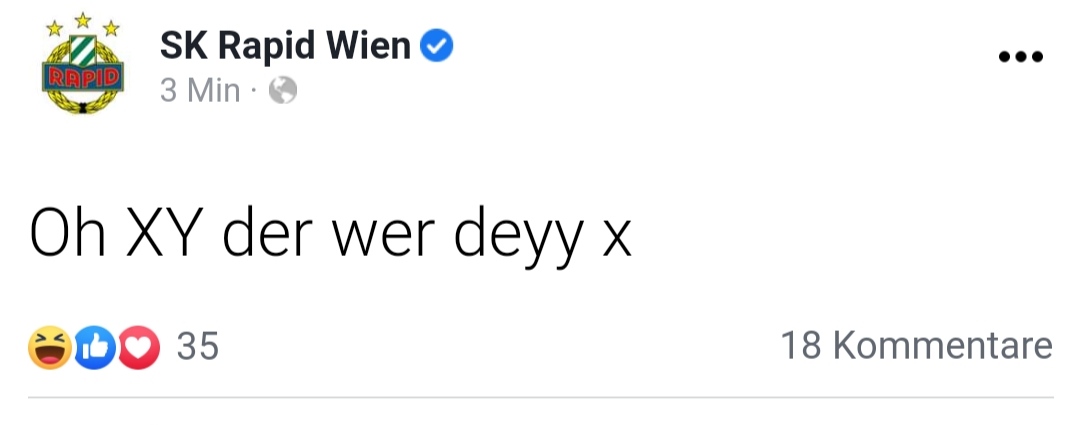Open the 18 Kommentare comments link
Image resolution: width=1080 pixels, height=425 pixels.
916,346
